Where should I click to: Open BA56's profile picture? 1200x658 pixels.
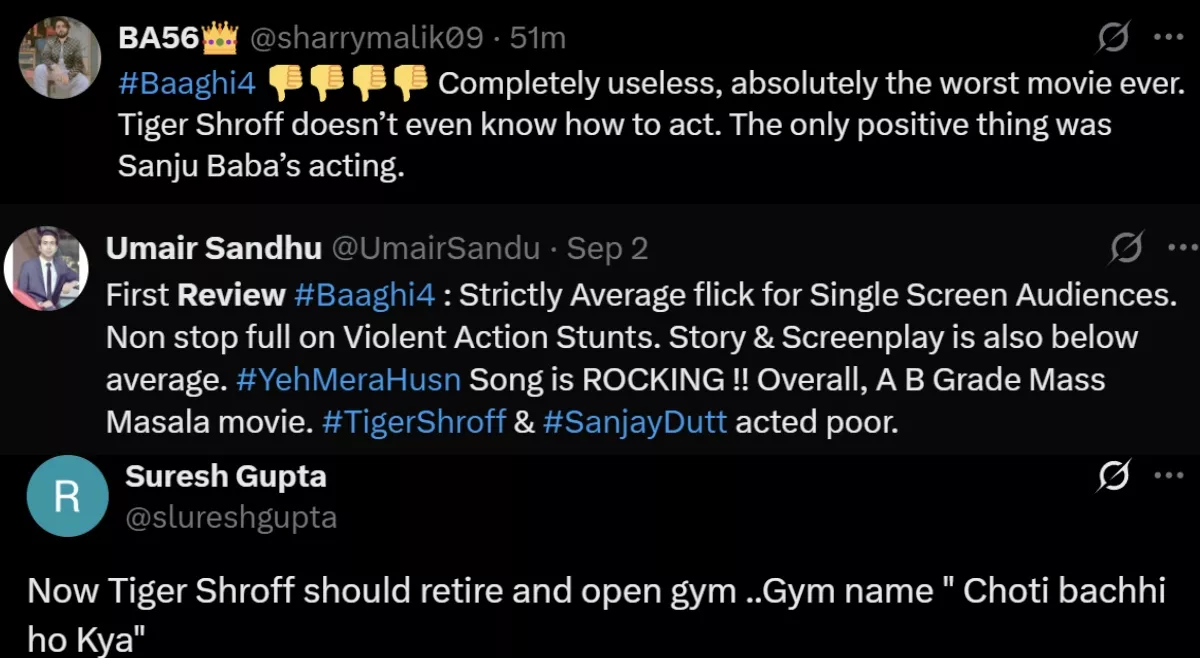(x=60, y=57)
